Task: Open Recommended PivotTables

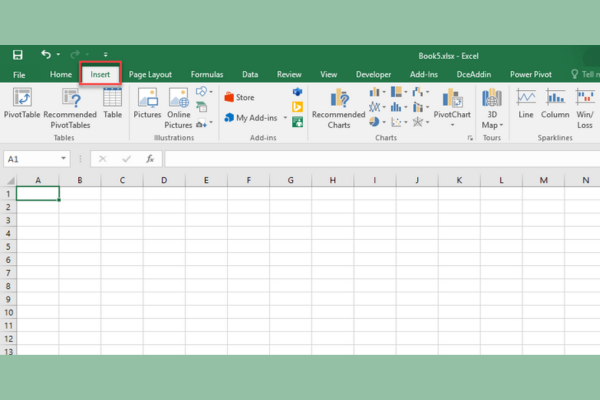Action: pos(70,108)
